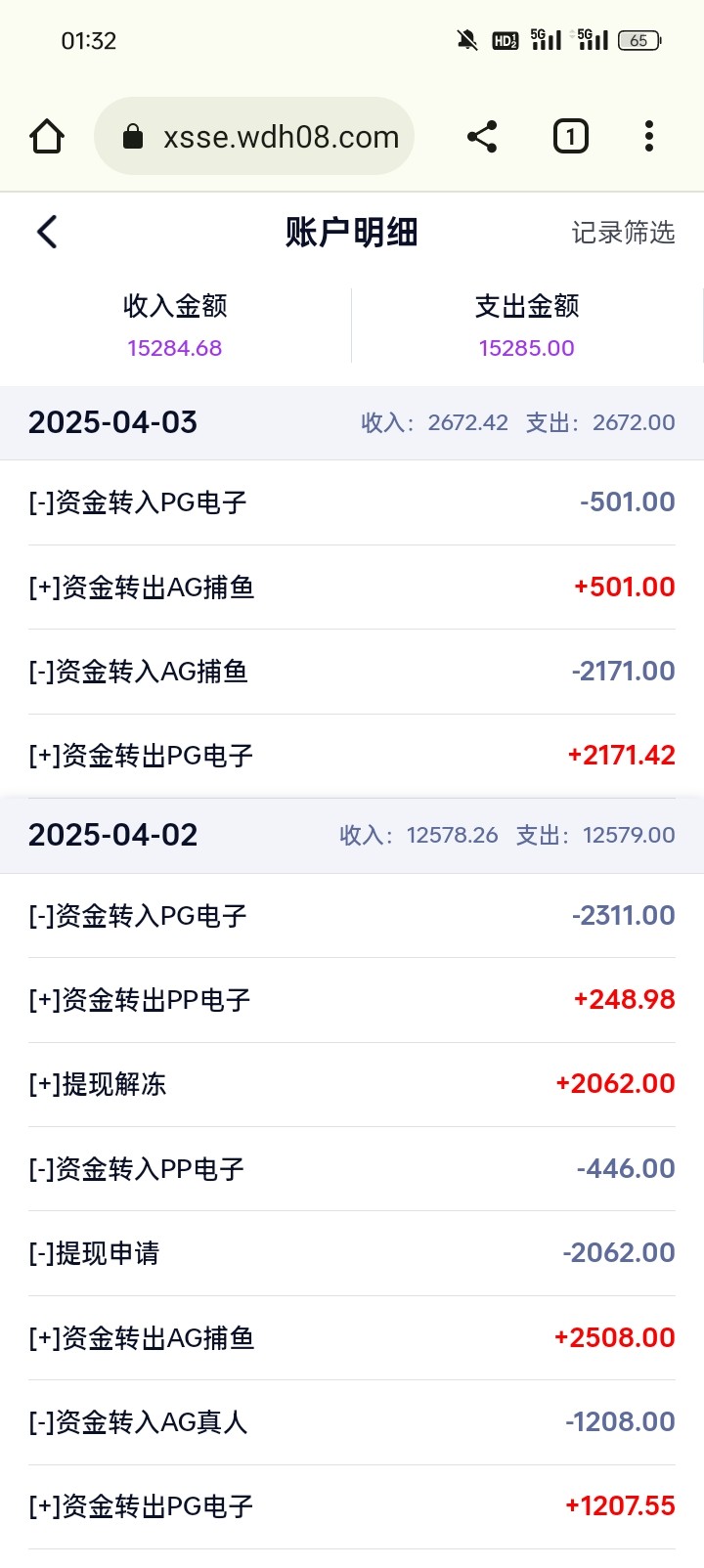The height and width of the screenshot is (1568, 704).
Task: Go back using the left arrow
Action: coord(47,233)
